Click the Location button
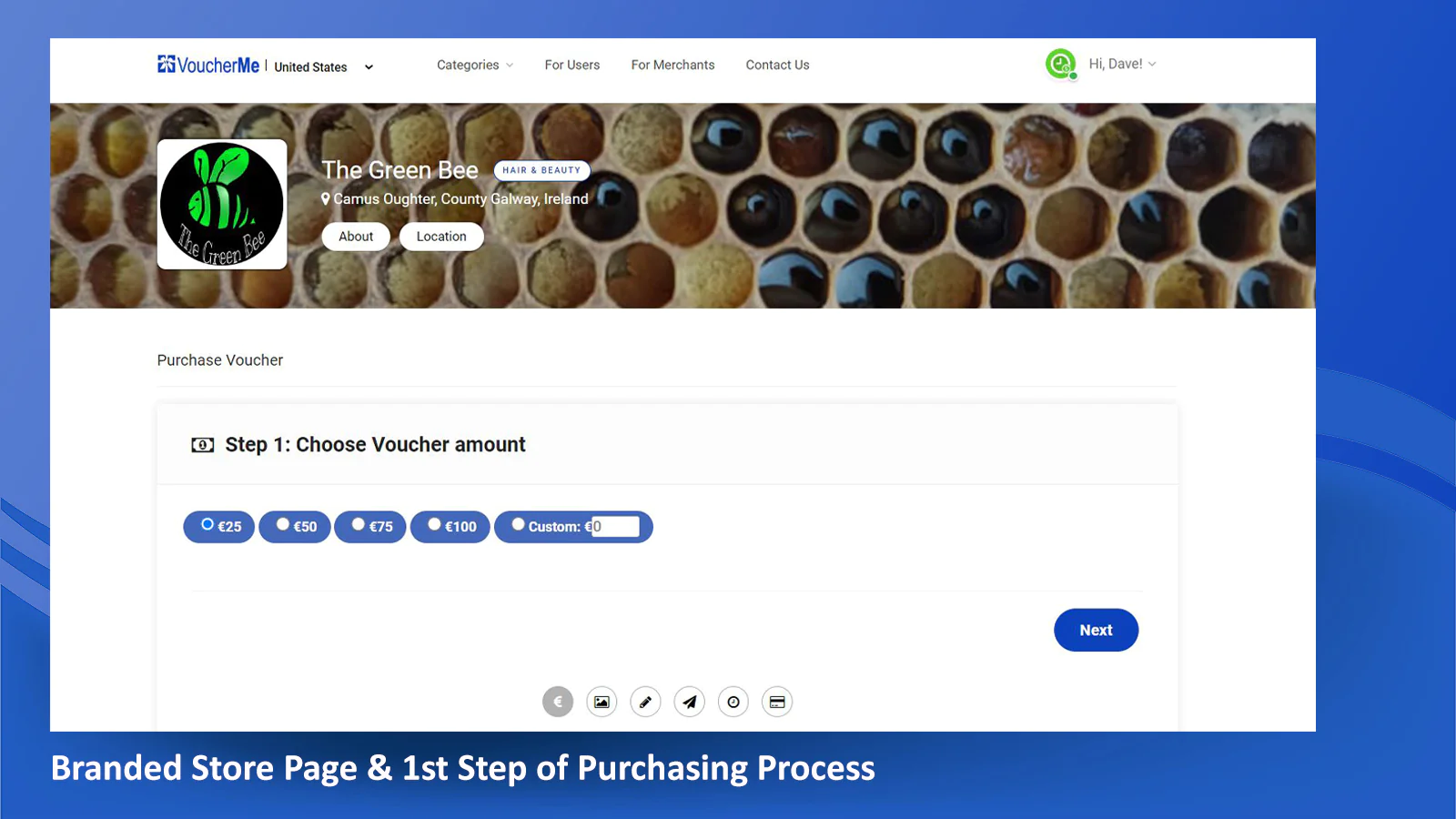Screen dimensions: 1456x819 (441, 237)
